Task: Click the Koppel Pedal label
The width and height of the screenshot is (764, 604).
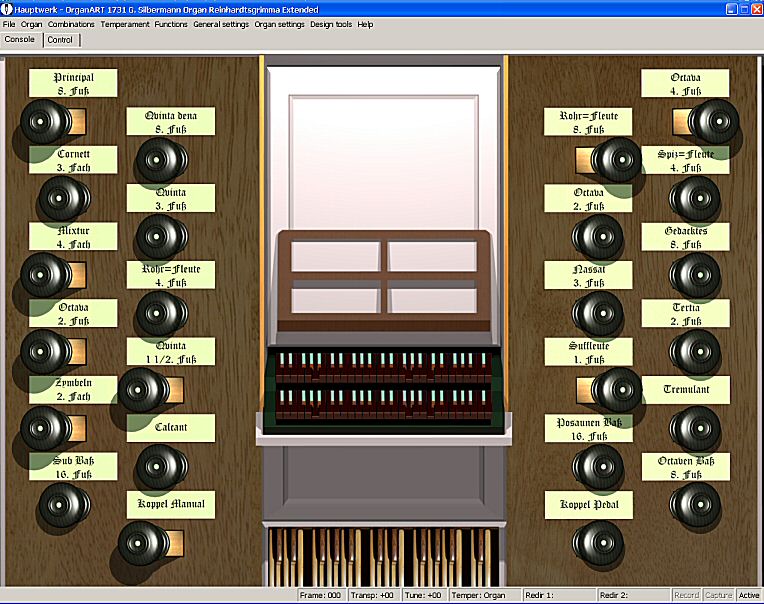Action: 589,505
